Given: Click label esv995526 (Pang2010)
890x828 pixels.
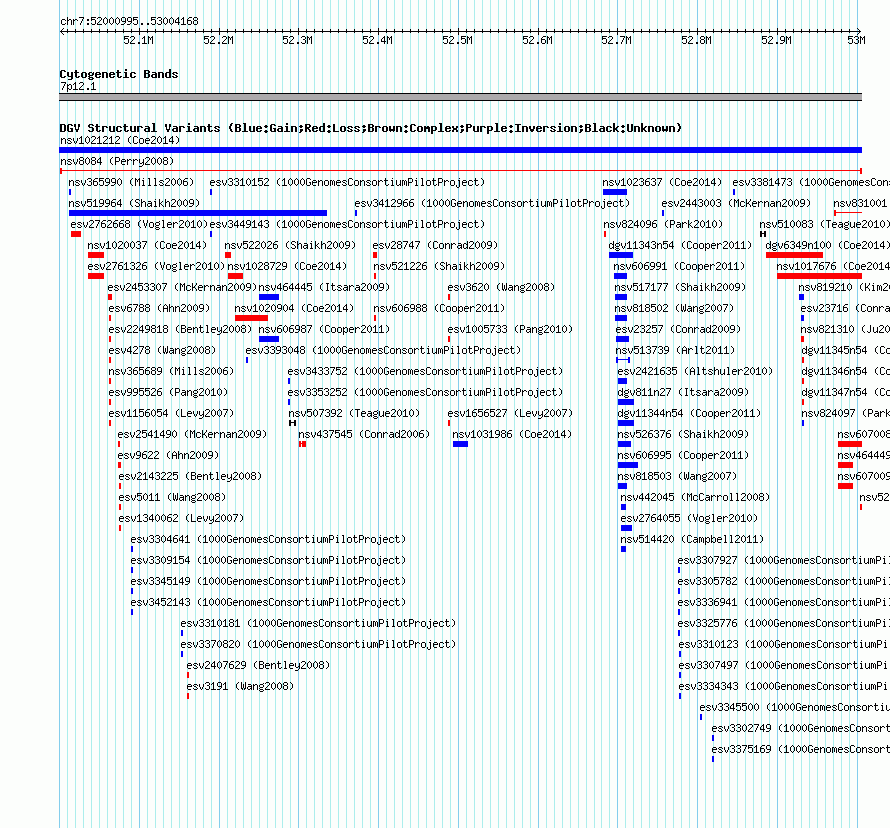Looking at the screenshot, I should click(168, 392).
